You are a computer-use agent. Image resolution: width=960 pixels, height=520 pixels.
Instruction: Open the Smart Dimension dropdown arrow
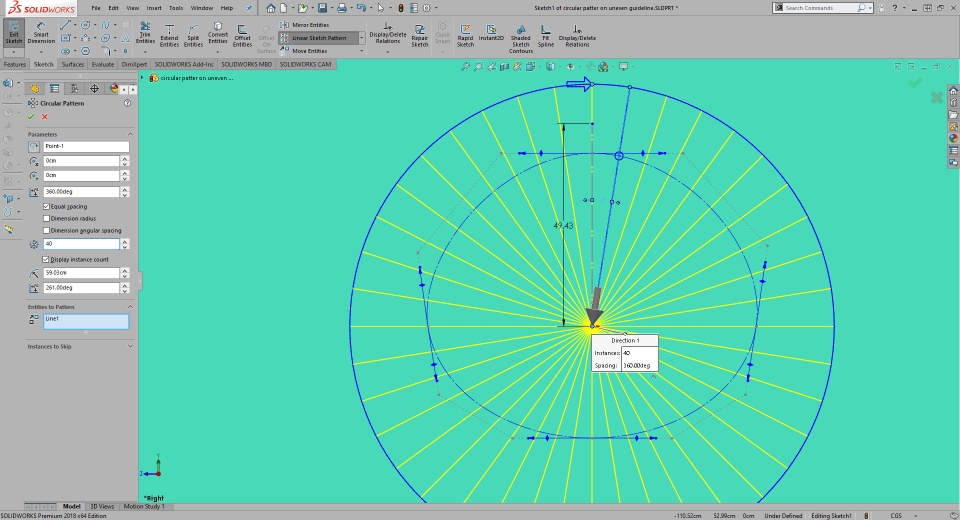tap(41, 51)
